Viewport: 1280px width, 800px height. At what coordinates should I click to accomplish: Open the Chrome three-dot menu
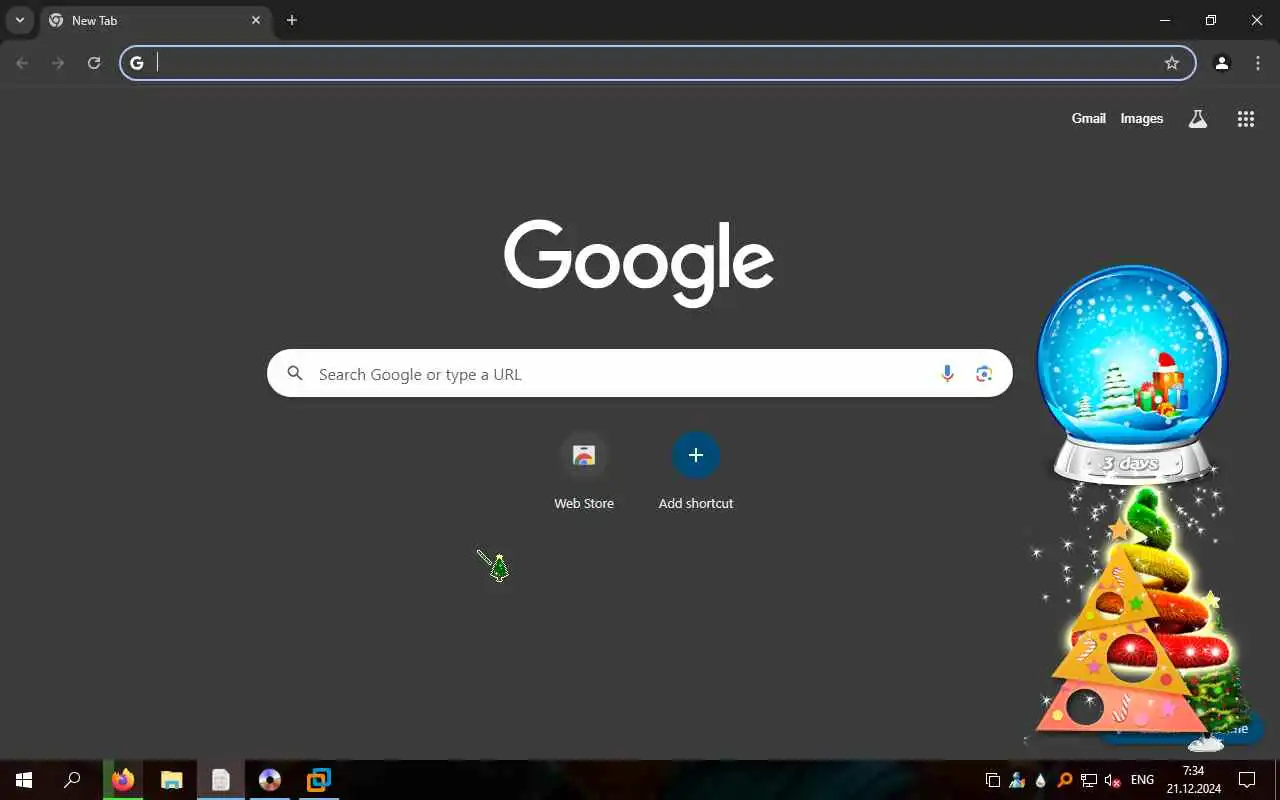click(1258, 63)
